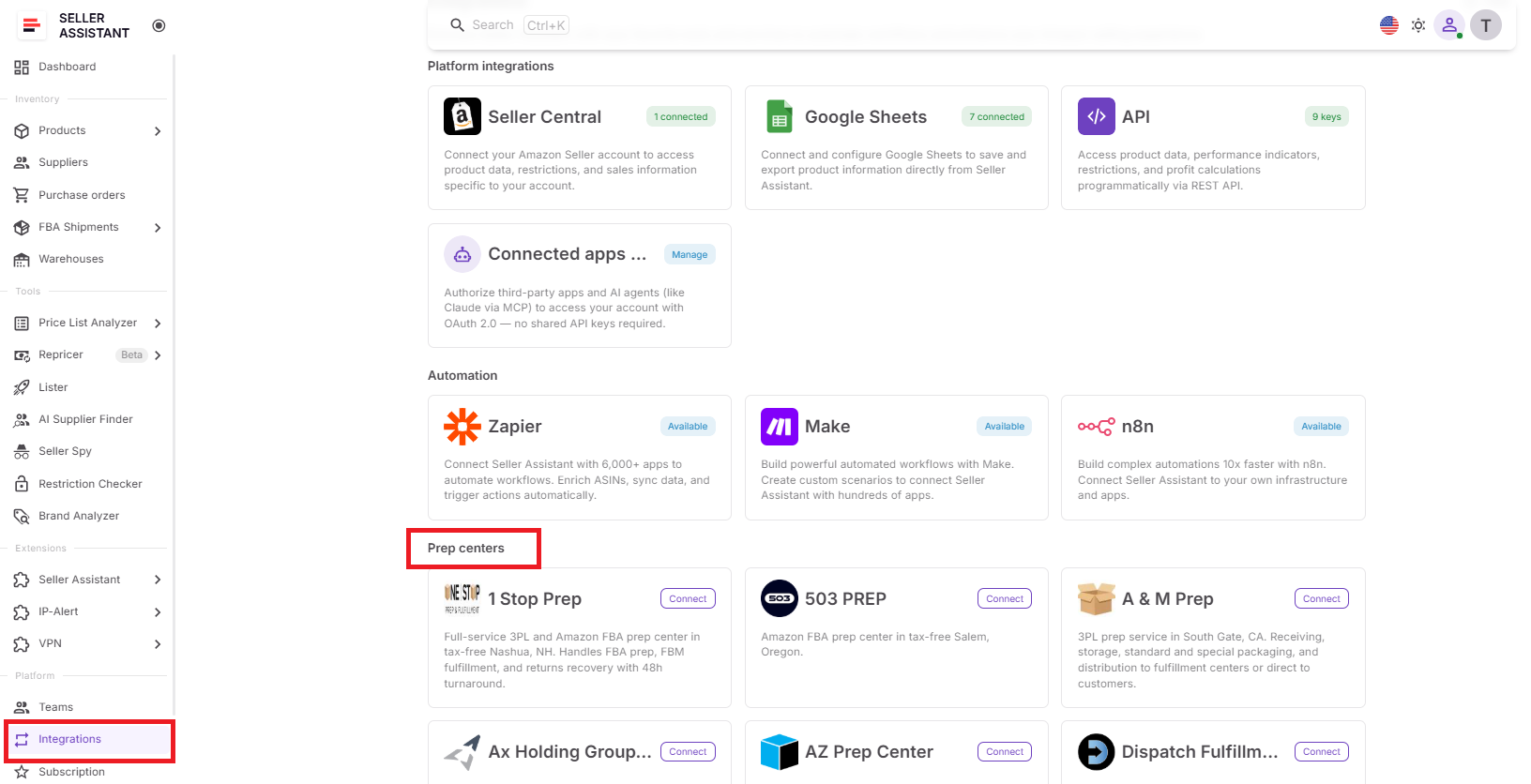The image size is (1531, 784).
Task: Expand the Products submenu chevron
Action: [x=158, y=131]
